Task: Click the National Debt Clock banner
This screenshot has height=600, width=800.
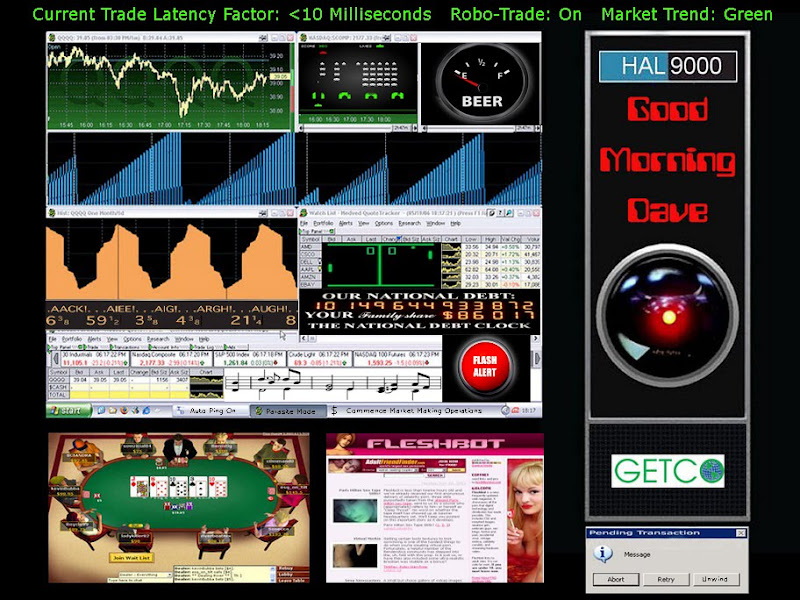Action: (x=419, y=310)
